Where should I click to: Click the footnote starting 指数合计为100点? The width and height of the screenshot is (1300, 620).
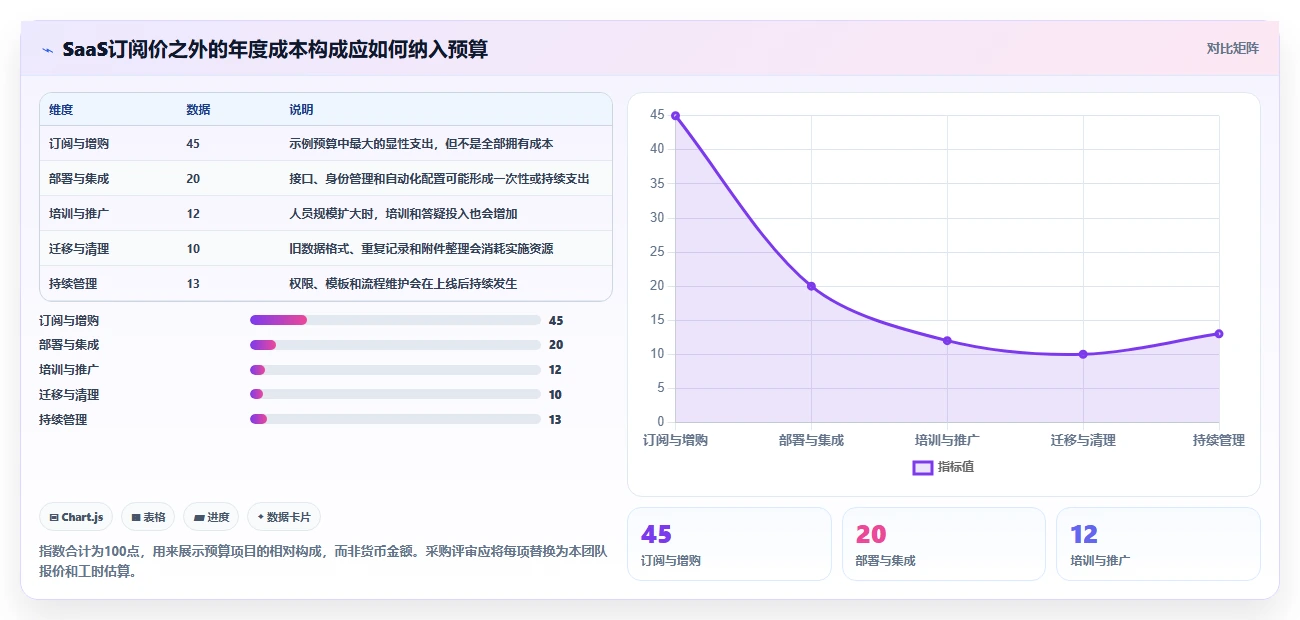click(x=323, y=561)
